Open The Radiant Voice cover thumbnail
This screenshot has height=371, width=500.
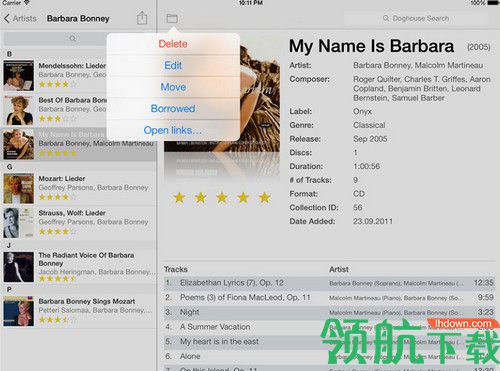pyautogui.click(x=19, y=267)
